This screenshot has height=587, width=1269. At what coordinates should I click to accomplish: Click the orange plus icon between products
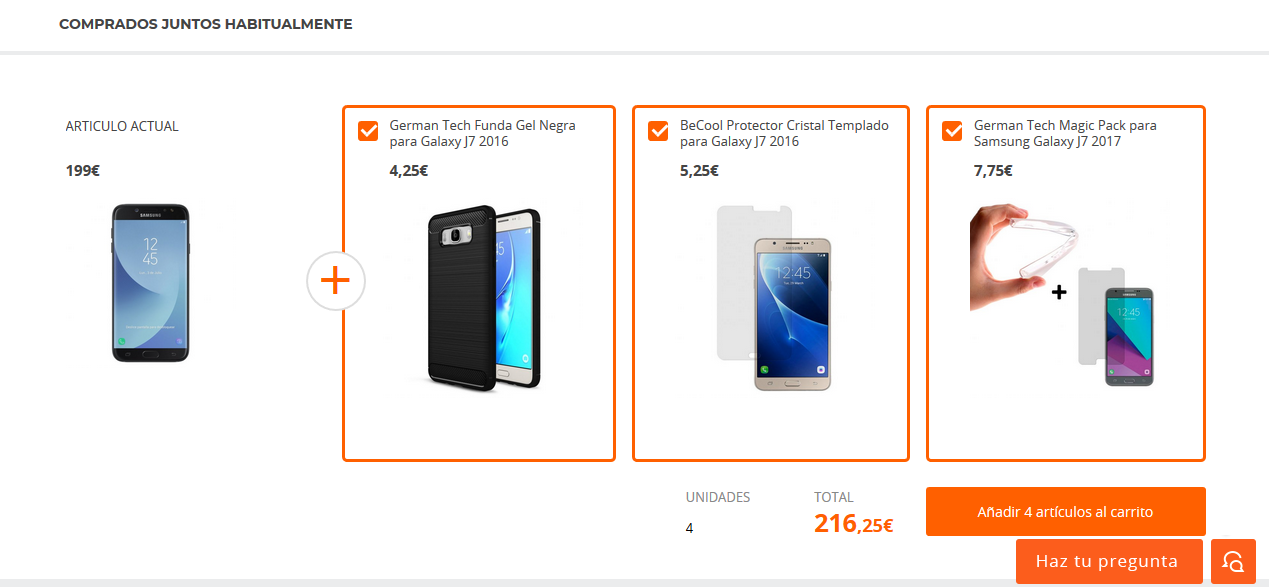tap(335, 281)
